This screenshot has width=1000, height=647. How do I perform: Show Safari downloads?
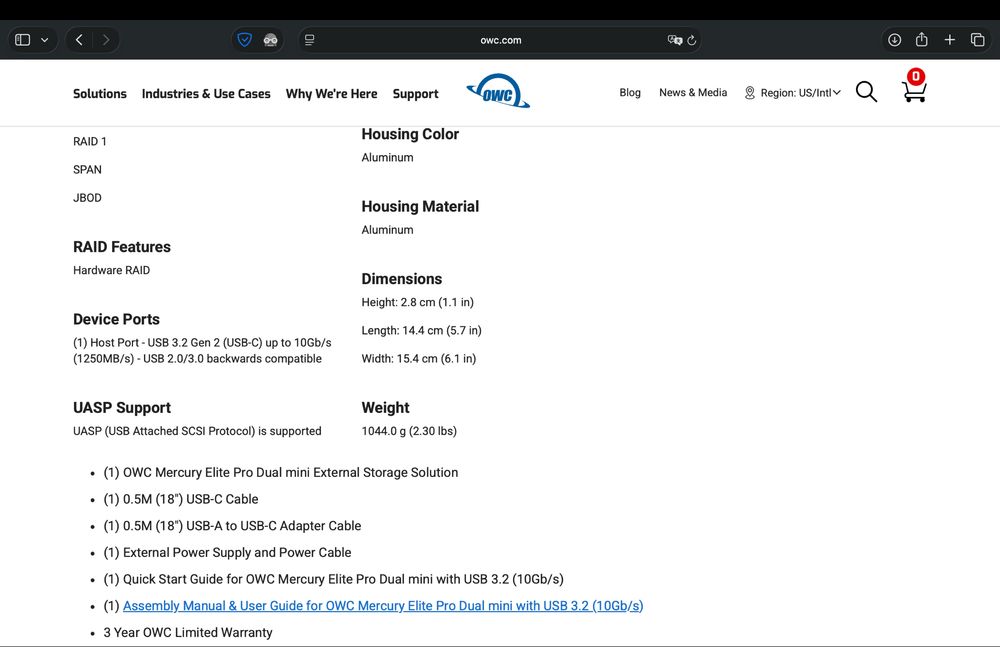[x=895, y=40]
